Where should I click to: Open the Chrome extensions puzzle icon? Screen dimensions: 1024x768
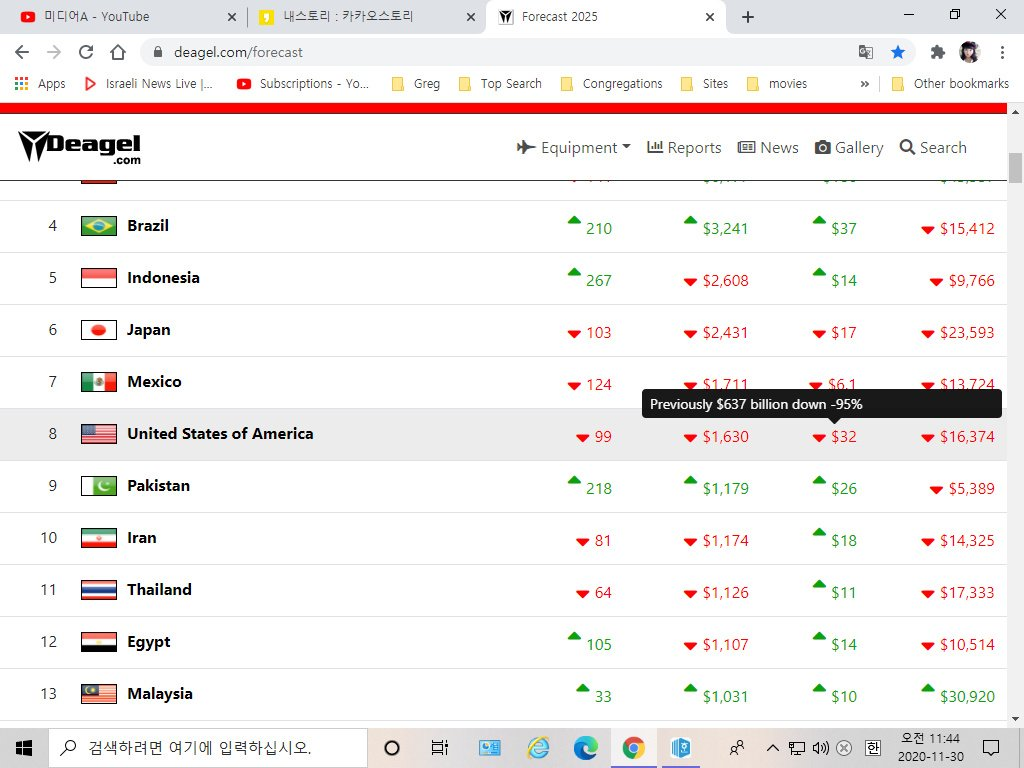click(937, 52)
